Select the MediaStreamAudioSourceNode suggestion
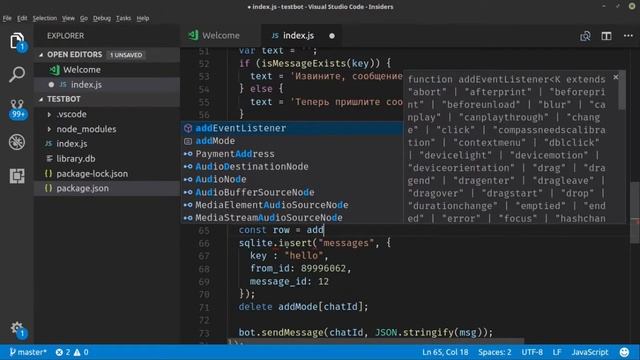 point(292,218)
